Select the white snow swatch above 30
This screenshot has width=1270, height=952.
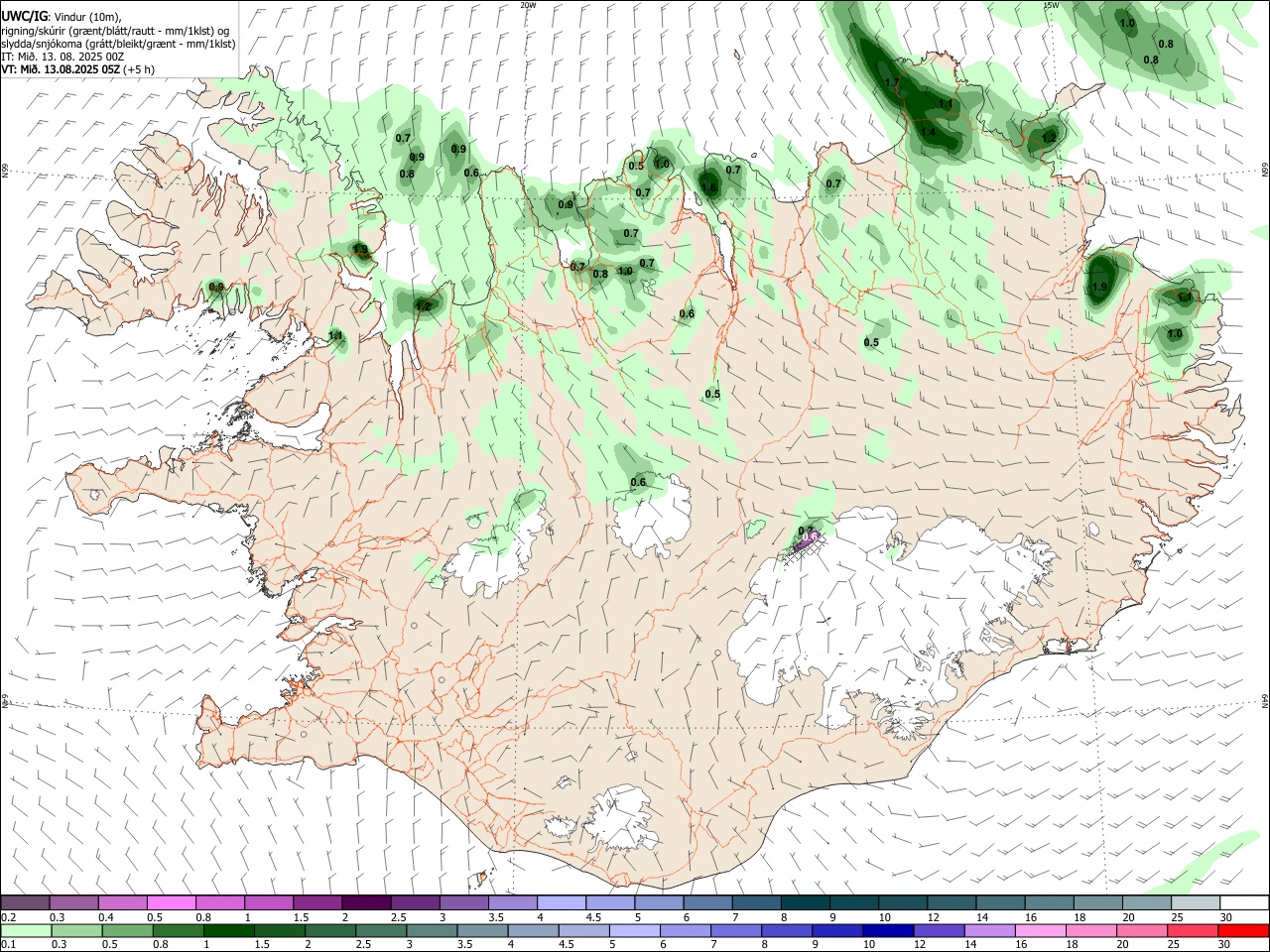pyautogui.click(x=1243, y=902)
